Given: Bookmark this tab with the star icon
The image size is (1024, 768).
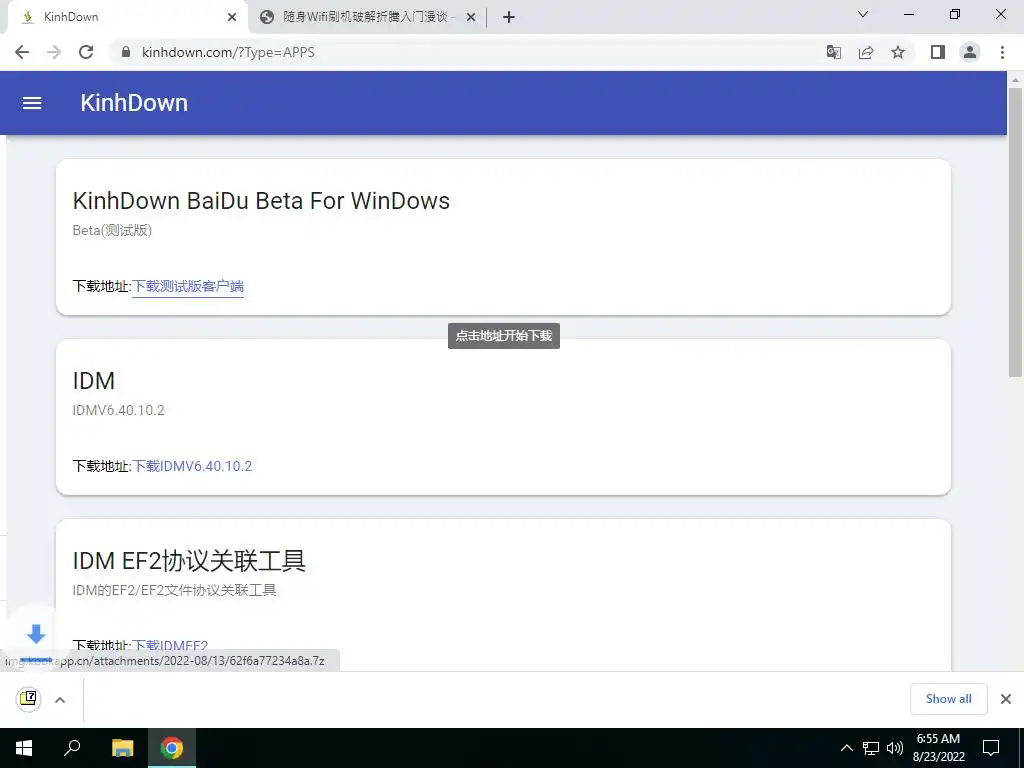Looking at the screenshot, I should 898,52.
